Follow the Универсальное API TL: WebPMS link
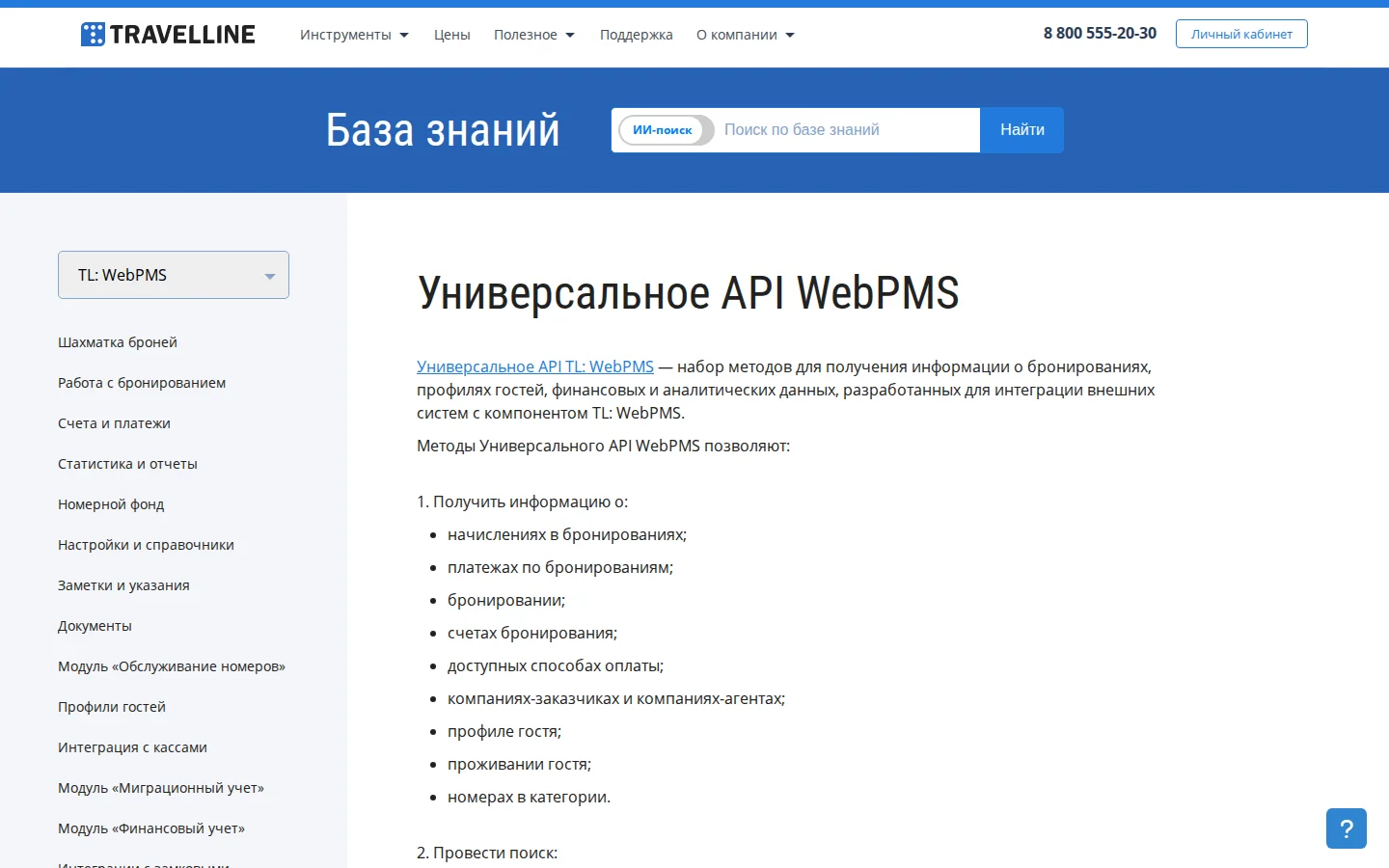1389x868 pixels. (535, 366)
